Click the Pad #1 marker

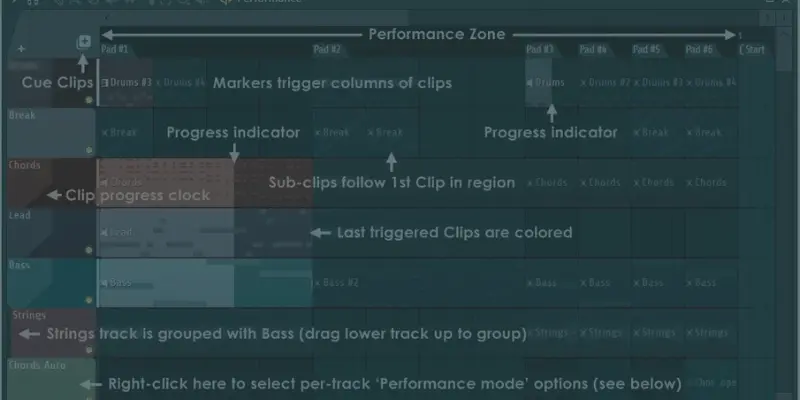tap(115, 49)
